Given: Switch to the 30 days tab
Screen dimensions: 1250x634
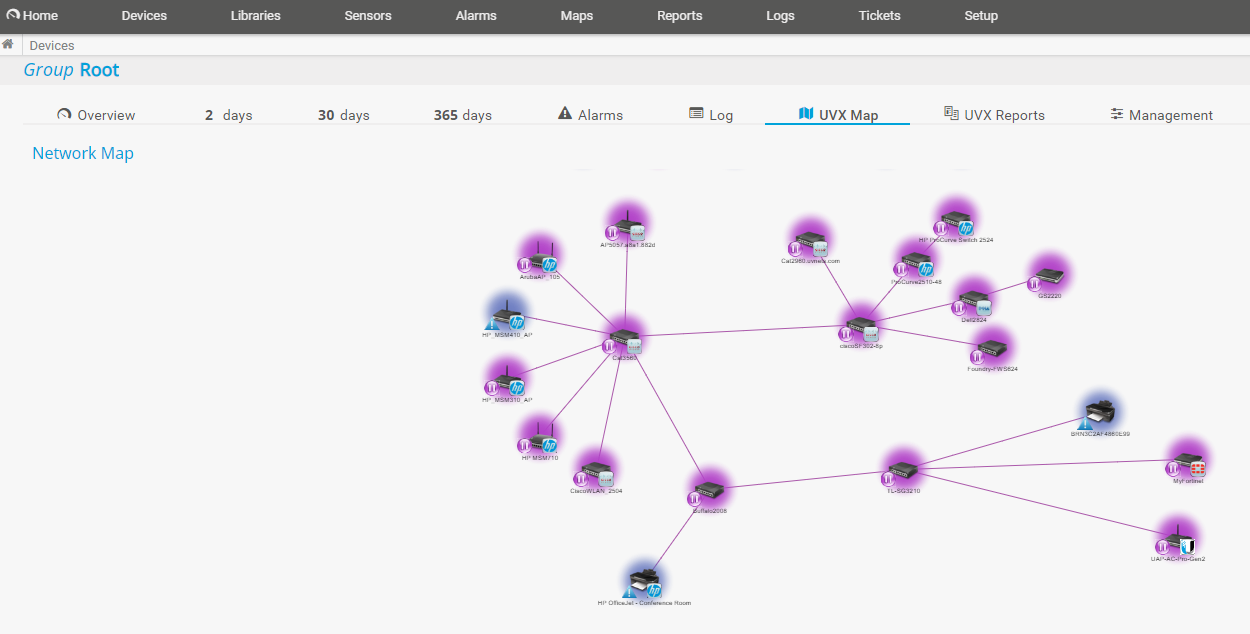Looking at the screenshot, I should pyautogui.click(x=344, y=115).
